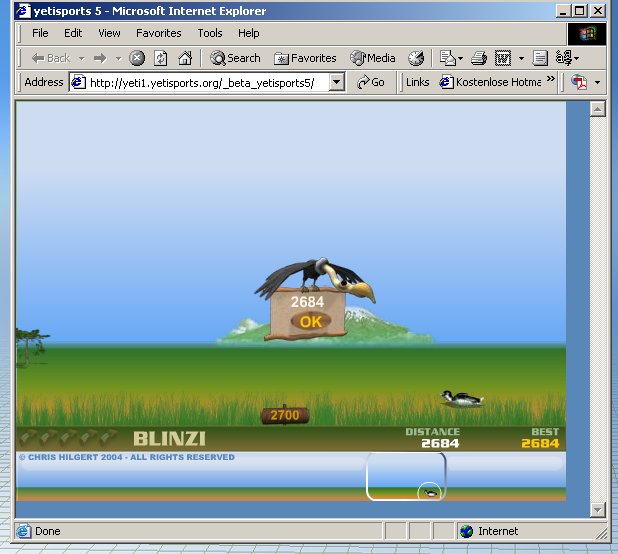The image size is (618, 554).
Task: Minimize the Internet Explorer window
Action: [563, 11]
